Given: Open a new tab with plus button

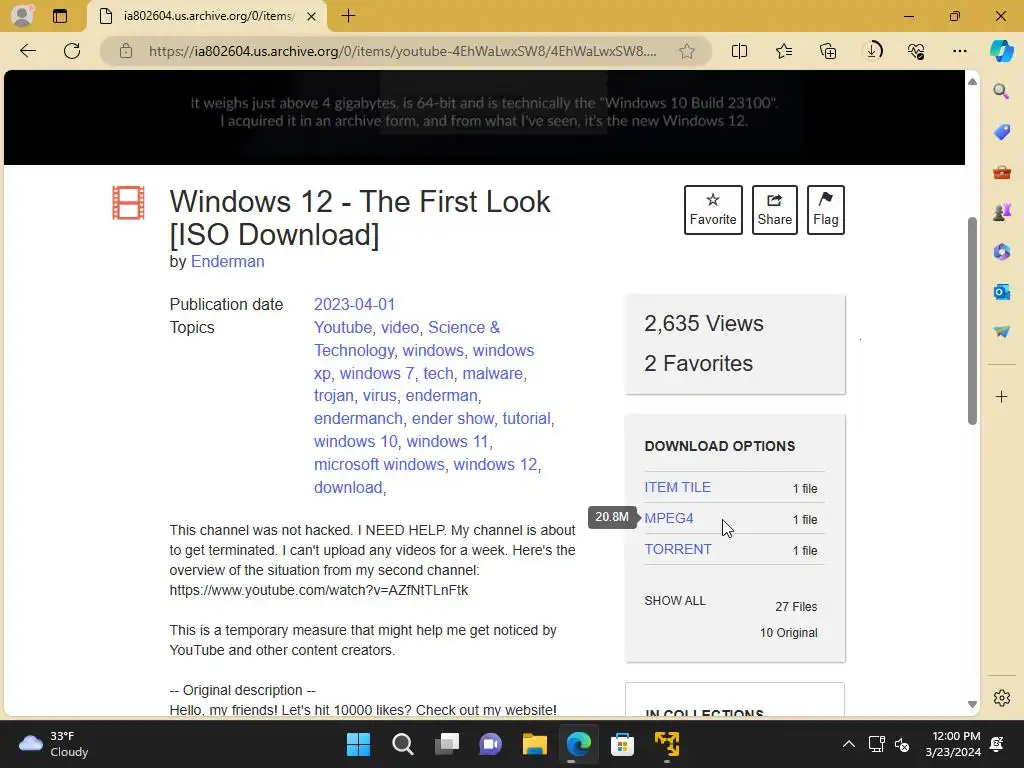Looking at the screenshot, I should click(348, 16).
